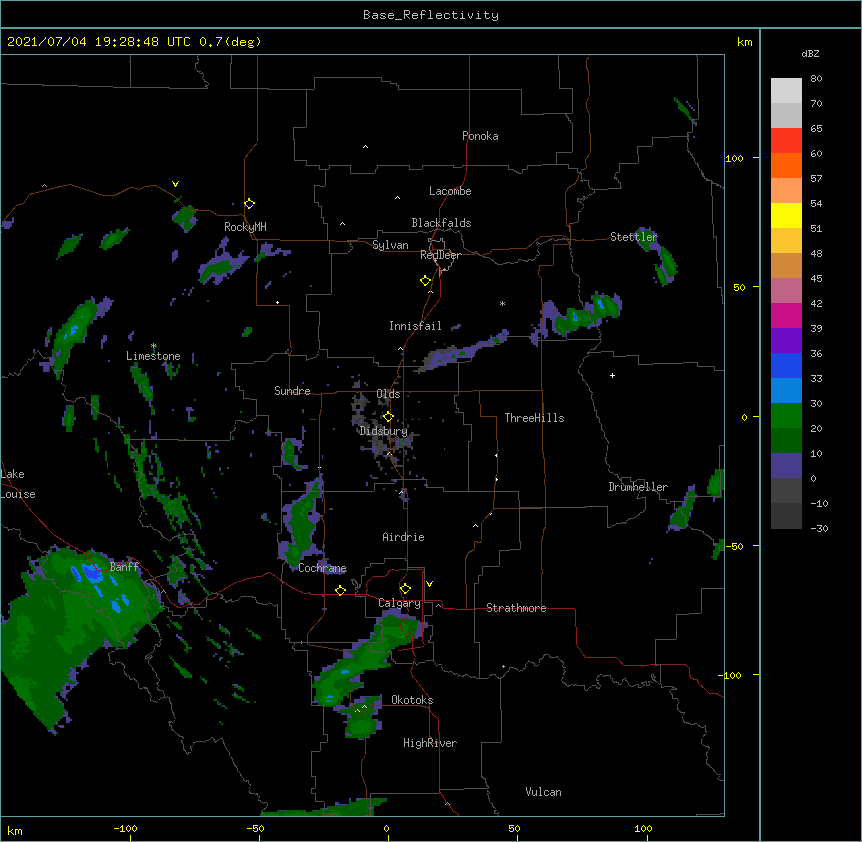This screenshot has height=842, width=862.
Task: Click the Airdrie city label
Action: (x=404, y=537)
